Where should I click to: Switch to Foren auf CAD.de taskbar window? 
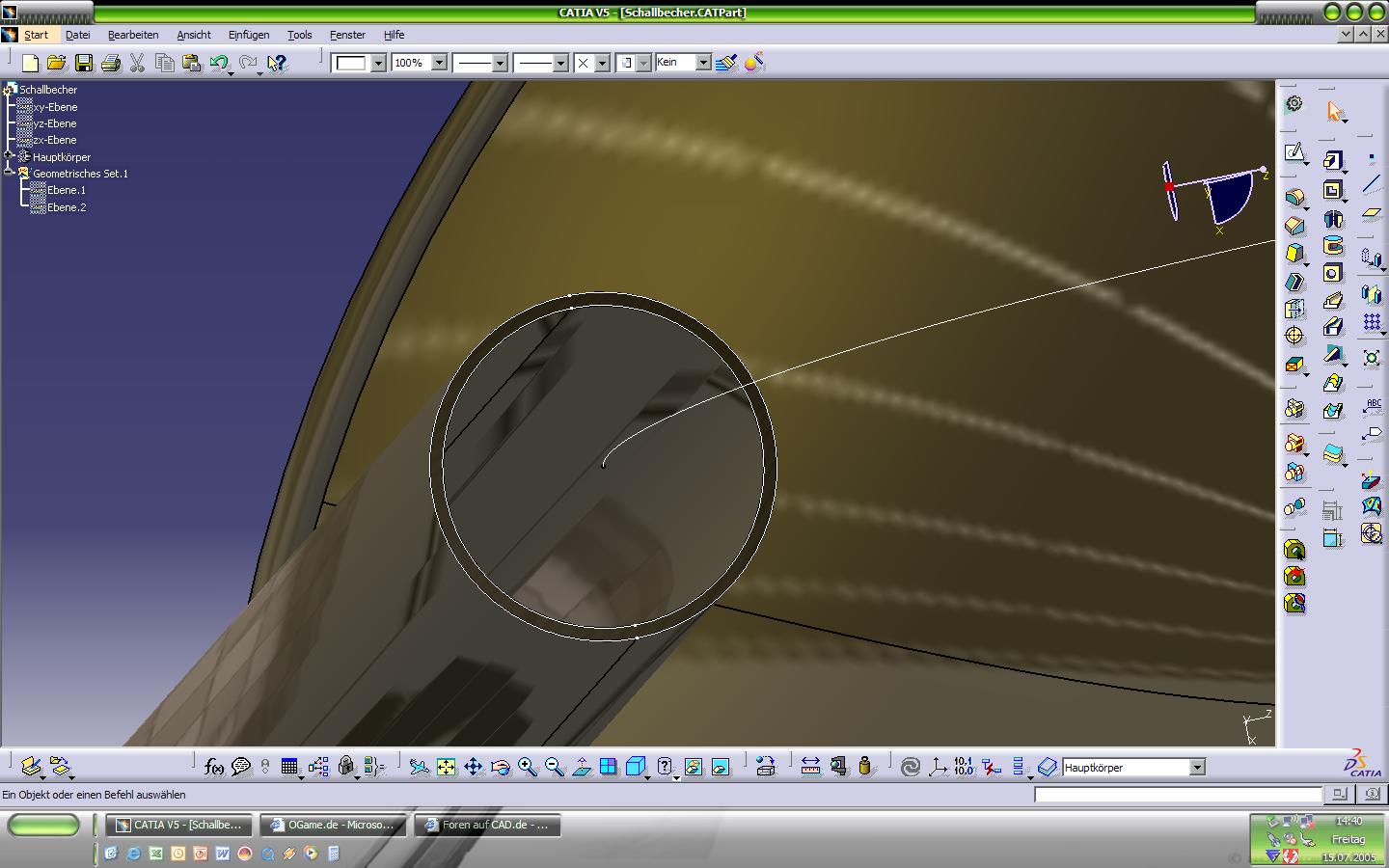click(488, 825)
